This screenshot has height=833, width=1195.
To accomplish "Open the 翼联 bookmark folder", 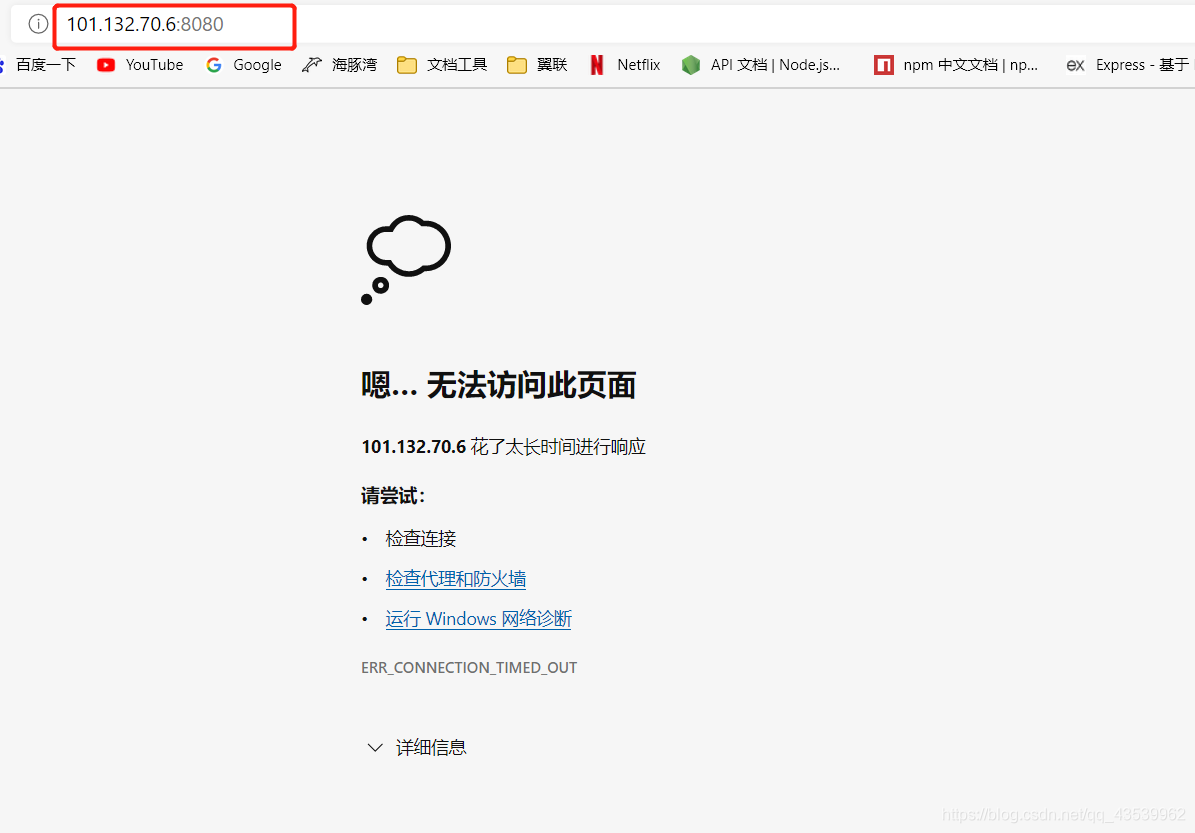I will [x=537, y=65].
